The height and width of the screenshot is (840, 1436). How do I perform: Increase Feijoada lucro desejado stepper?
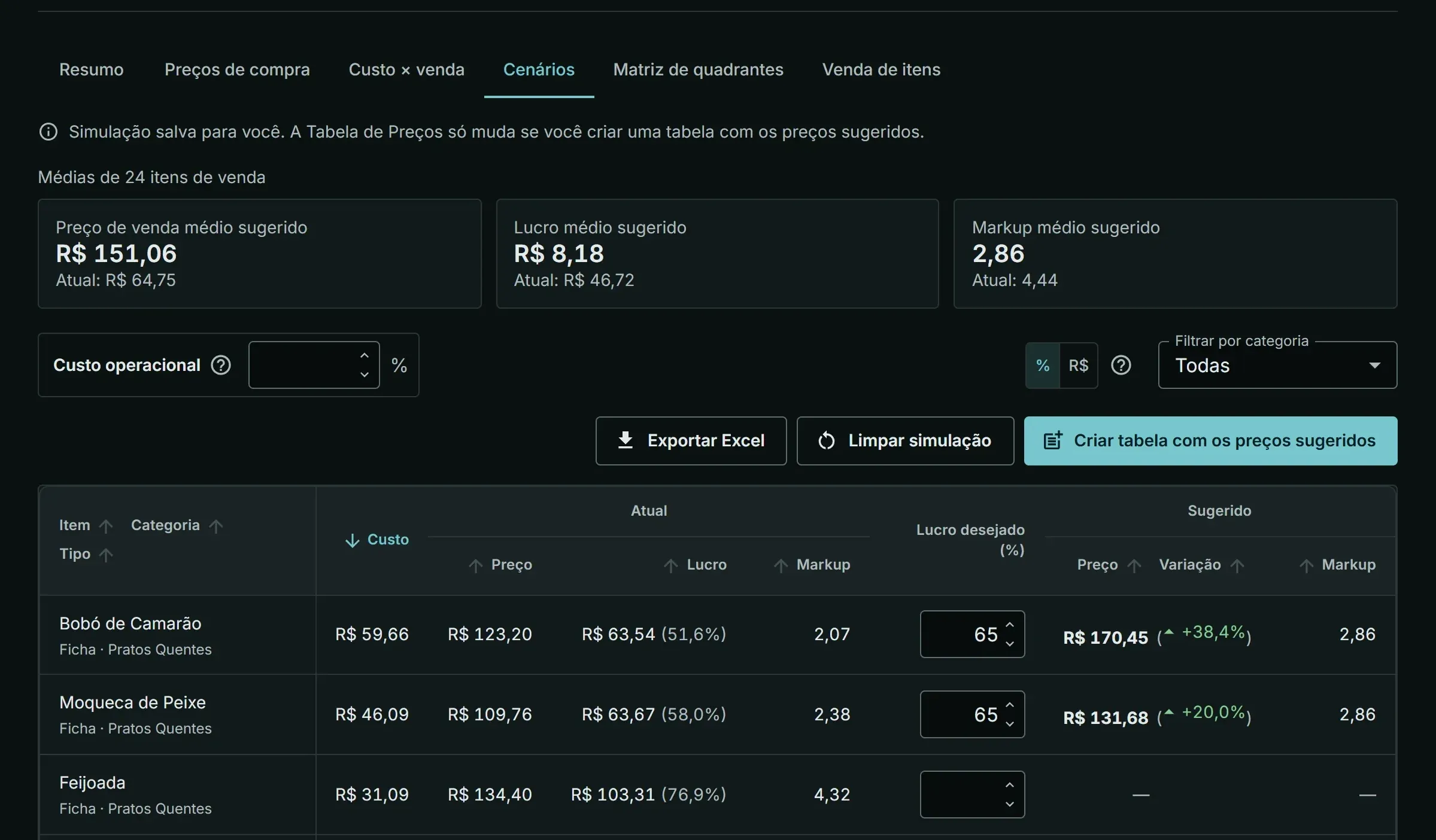tap(1010, 785)
